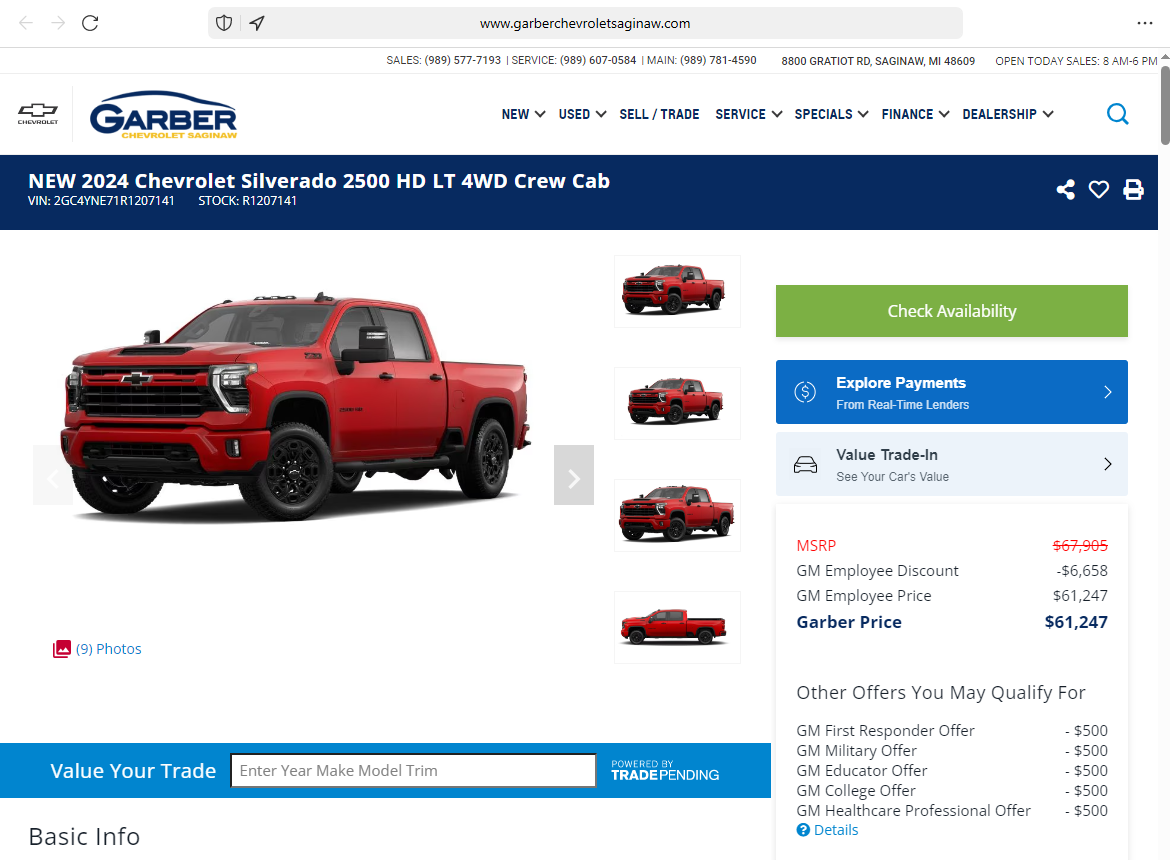The height and width of the screenshot is (860, 1170).
Task: Expand the NEW menu dropdown
Action: [523, 114]
